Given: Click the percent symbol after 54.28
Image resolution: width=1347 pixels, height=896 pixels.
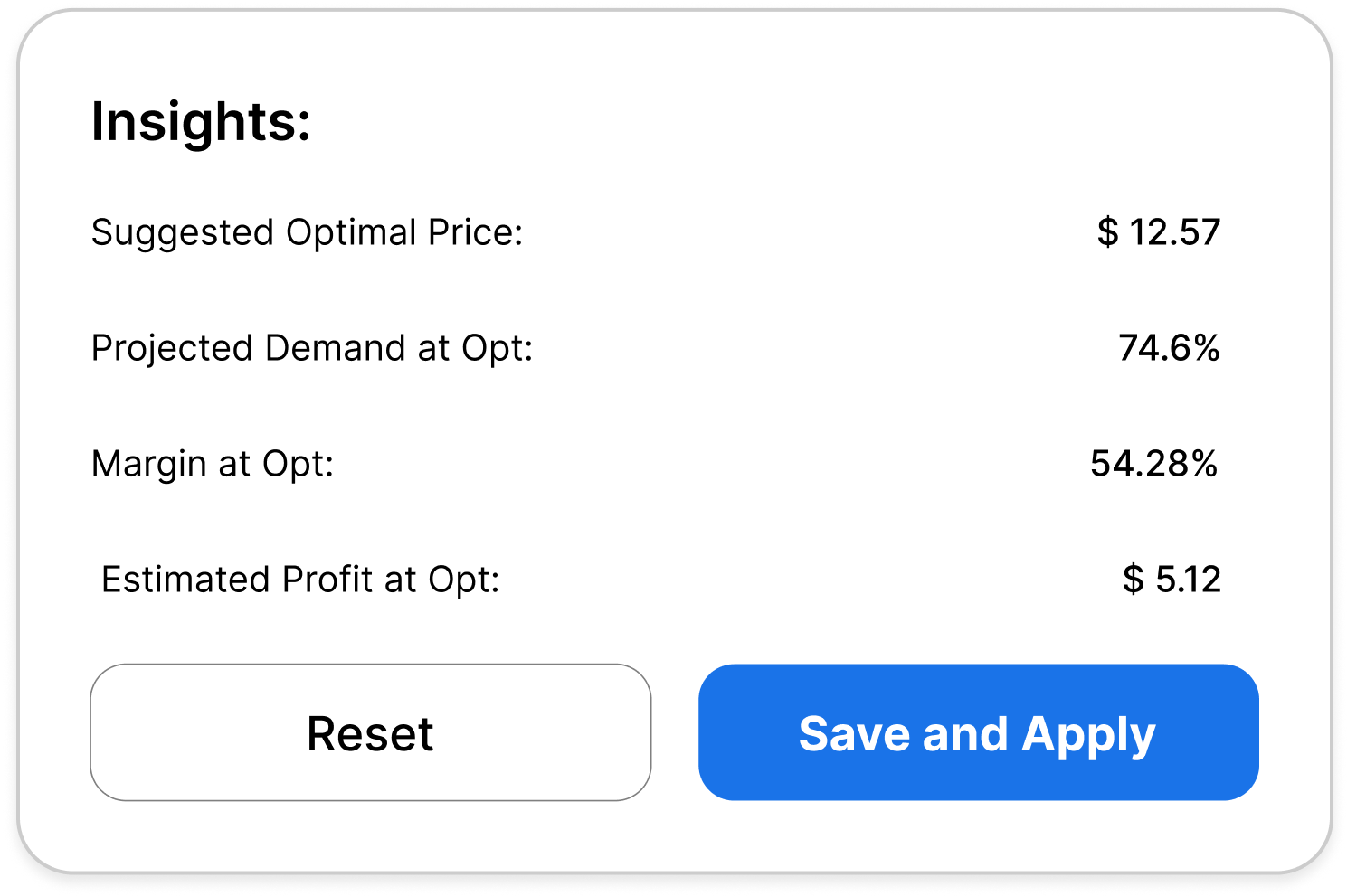Looking at the screenshot, I should coord(1204,464).
